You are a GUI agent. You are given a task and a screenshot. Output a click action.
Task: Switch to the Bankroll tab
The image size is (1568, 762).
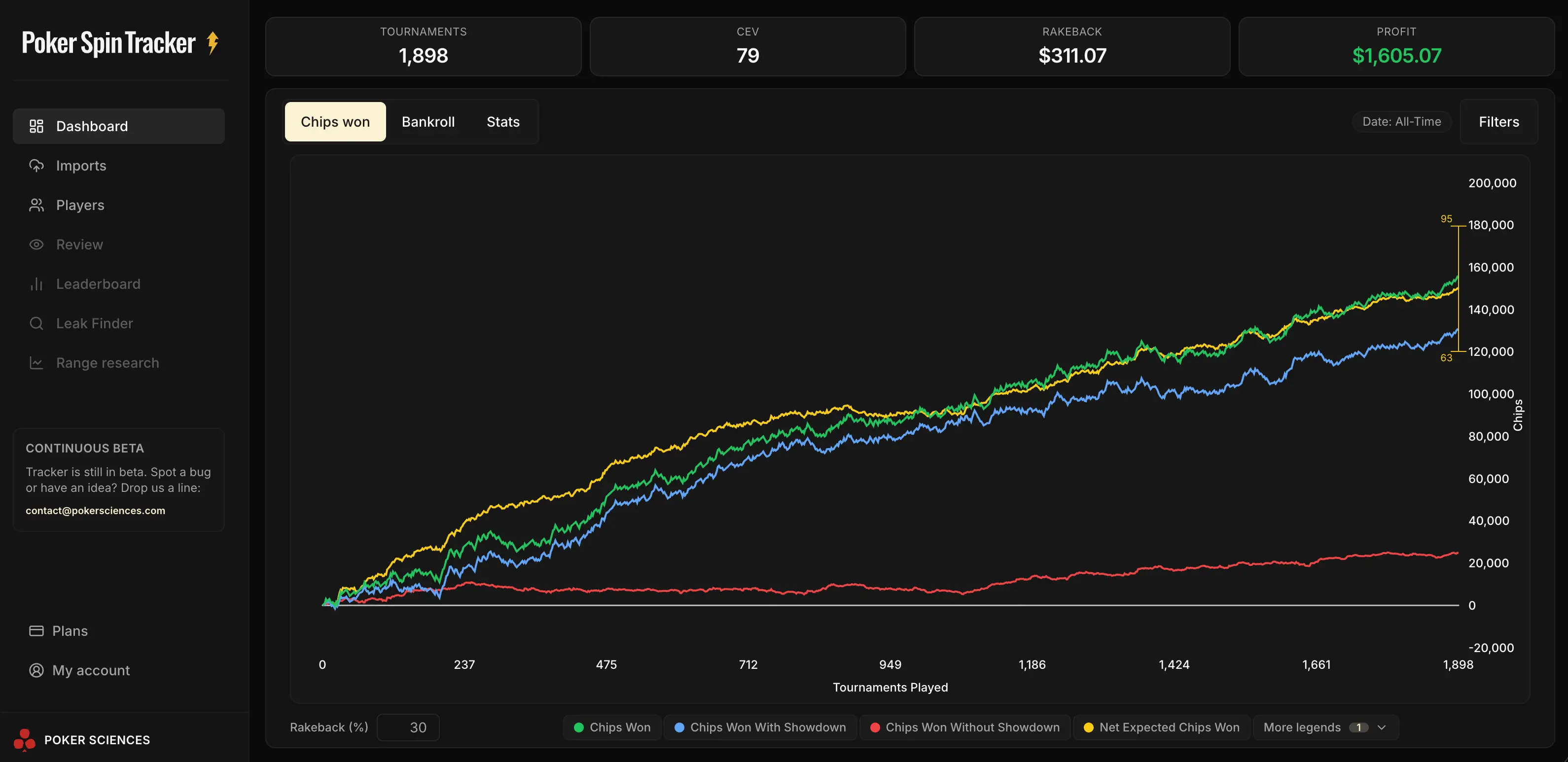point(428,121)
